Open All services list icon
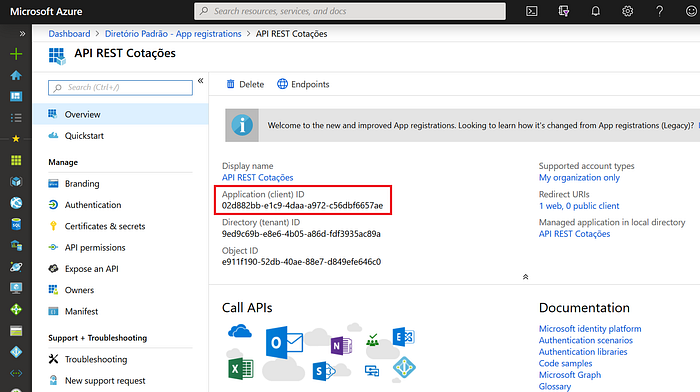The height and width of the screenshot is (392, 700). tap(16, 118)
